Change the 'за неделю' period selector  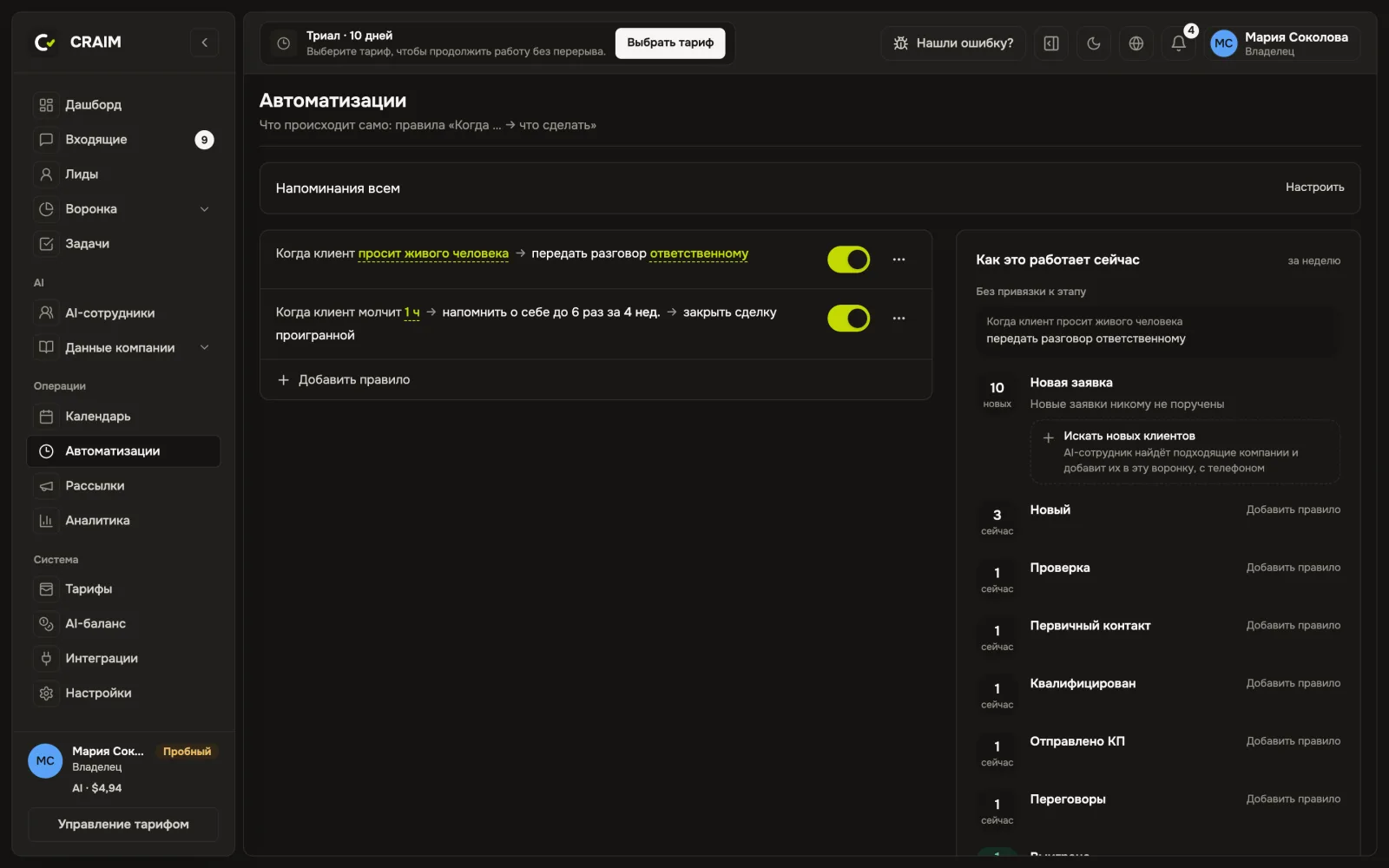[1313, 260]
